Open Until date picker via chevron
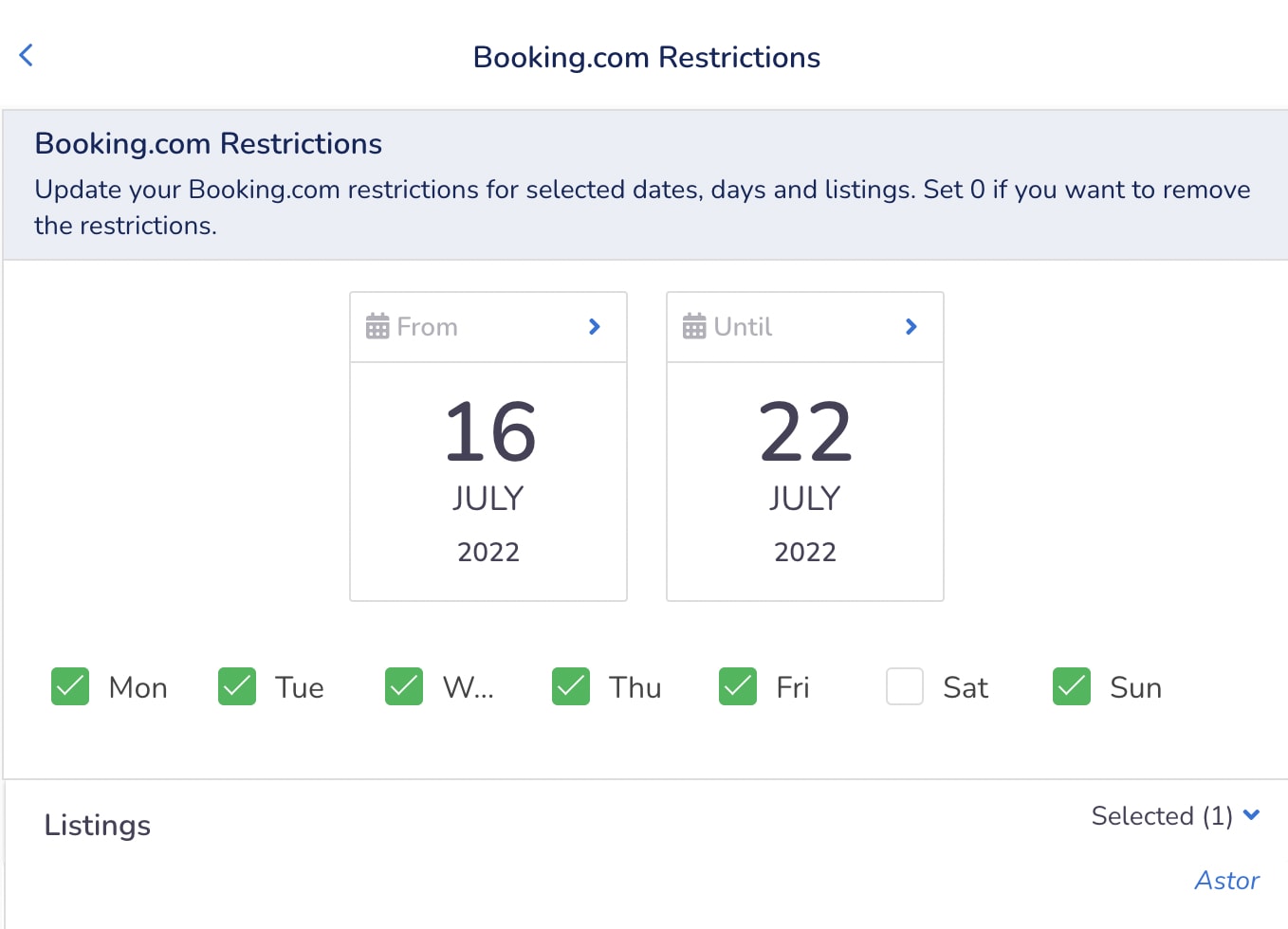 [x=911, y=326]
